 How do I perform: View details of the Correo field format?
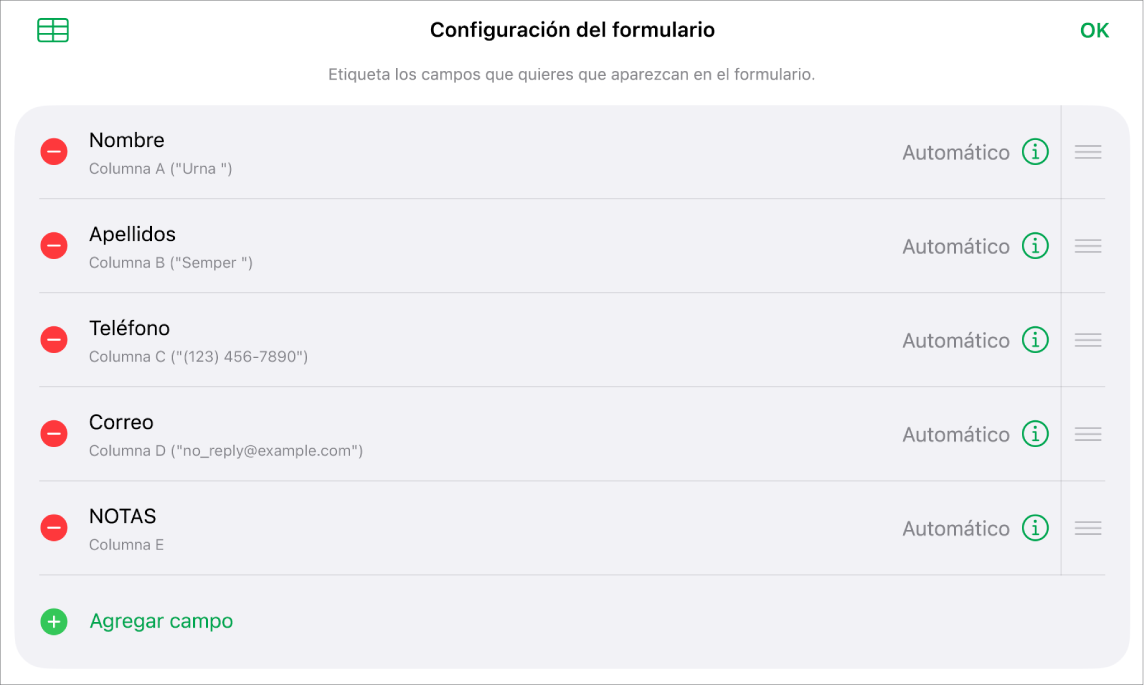(1035, 433)
